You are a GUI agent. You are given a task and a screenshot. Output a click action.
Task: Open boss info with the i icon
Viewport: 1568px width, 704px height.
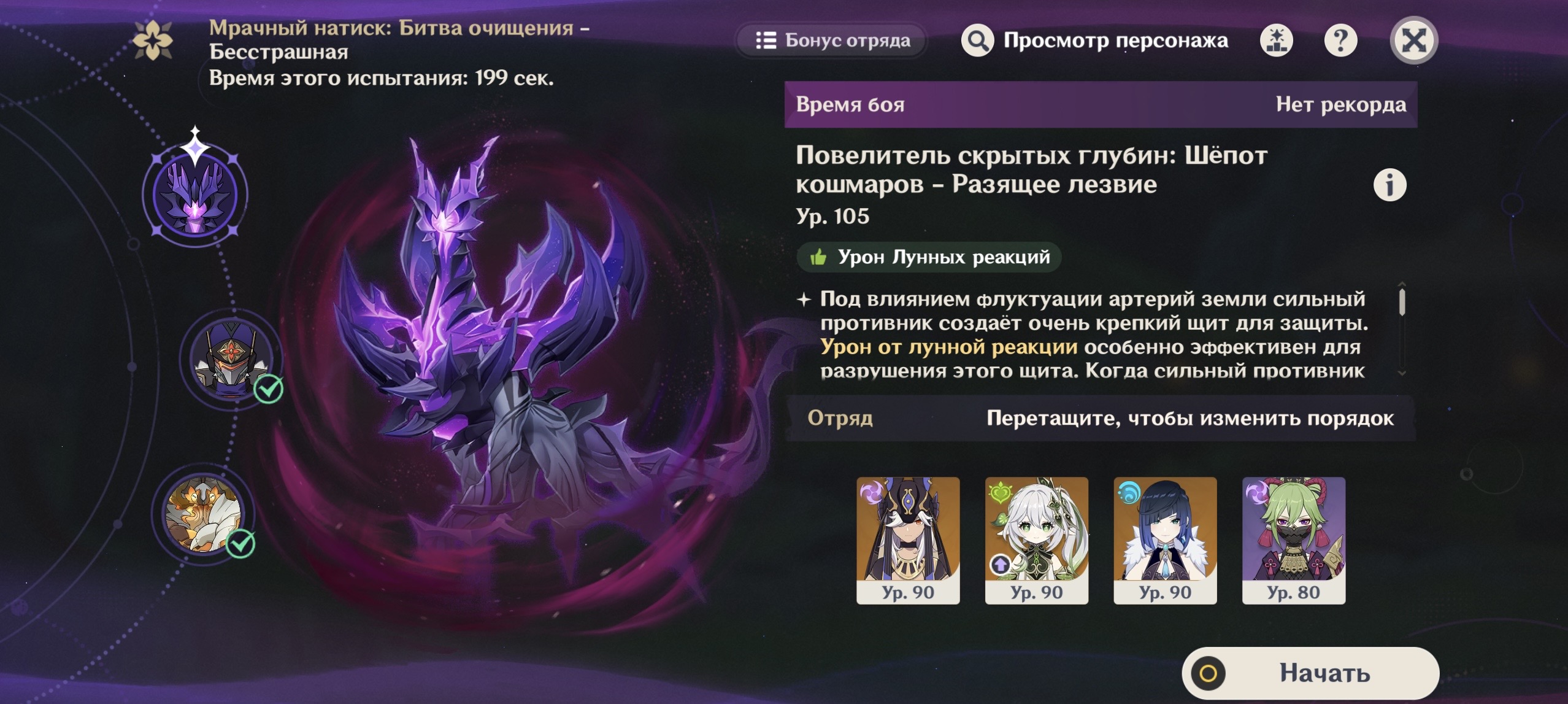1389,185
